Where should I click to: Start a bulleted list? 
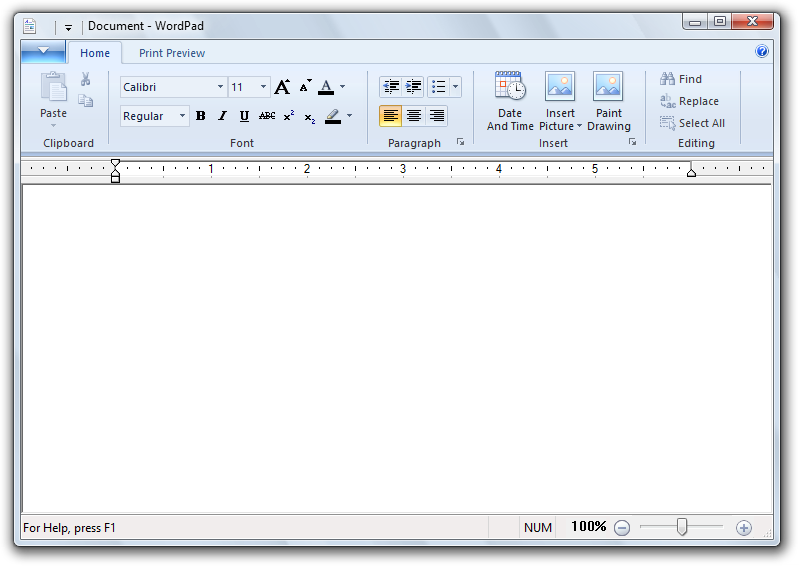pos(438,87)
